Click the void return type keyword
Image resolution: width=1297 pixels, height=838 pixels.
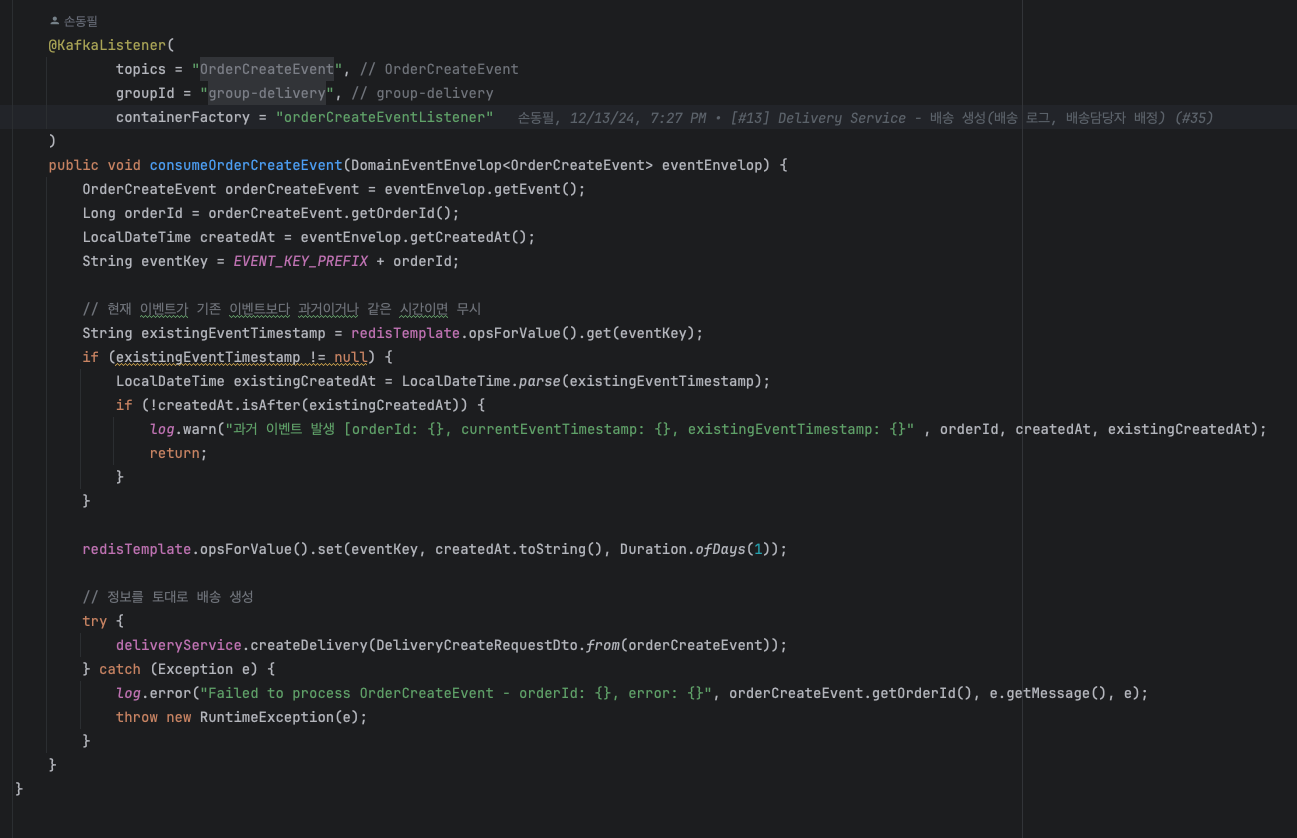click(x=124, y=165)
